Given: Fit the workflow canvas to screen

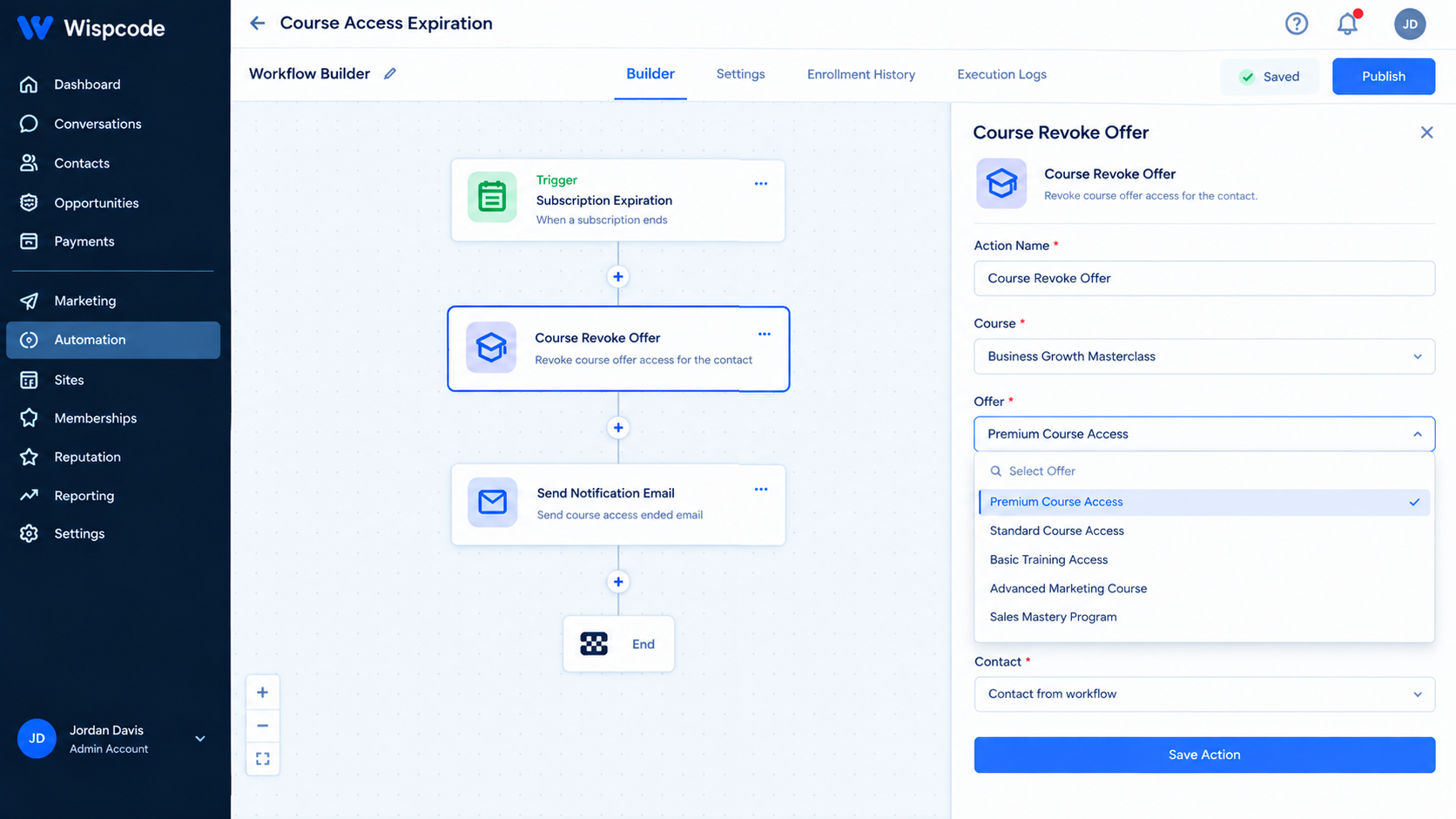Looking at the screenshot, I should pos(262,759).
